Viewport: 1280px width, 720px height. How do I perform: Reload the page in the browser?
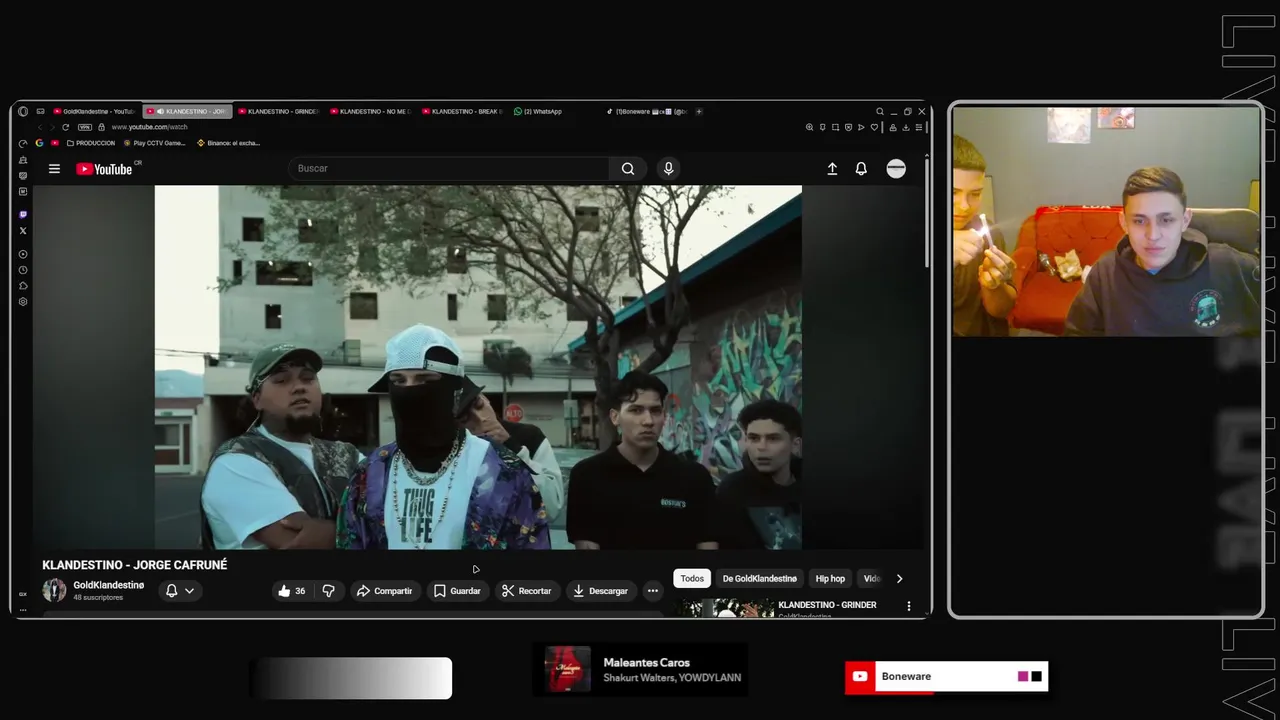click(x=66, y=127)
